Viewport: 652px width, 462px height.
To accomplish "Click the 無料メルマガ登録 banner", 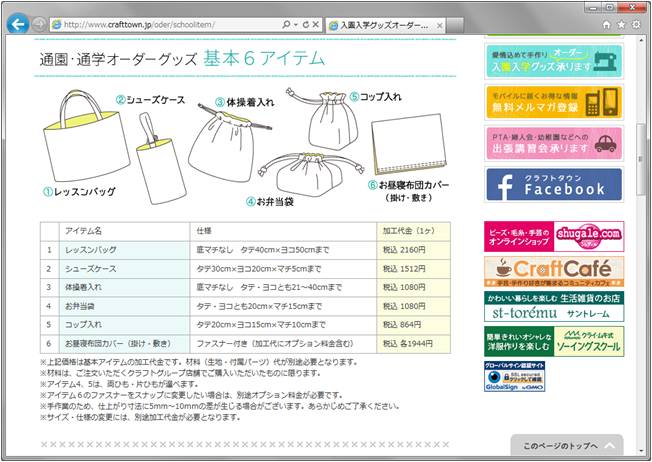I will [554, 101].
